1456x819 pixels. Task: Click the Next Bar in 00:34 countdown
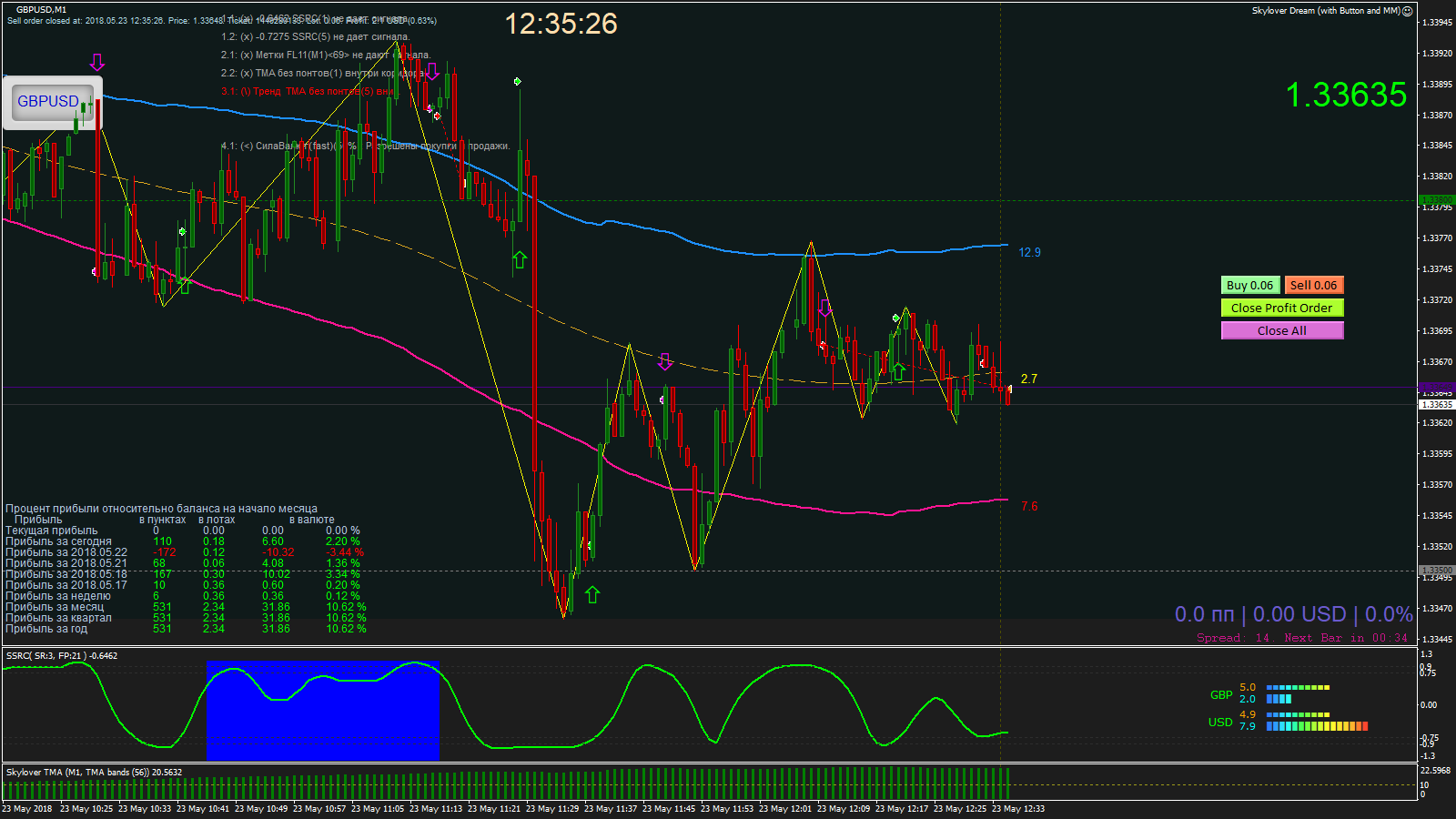coord(1346,638)
